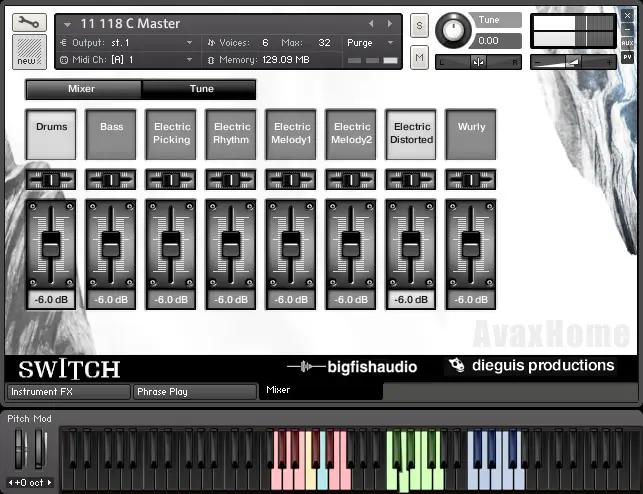Click the volume minus icon
Screen dimensions: 643x494
538,63
